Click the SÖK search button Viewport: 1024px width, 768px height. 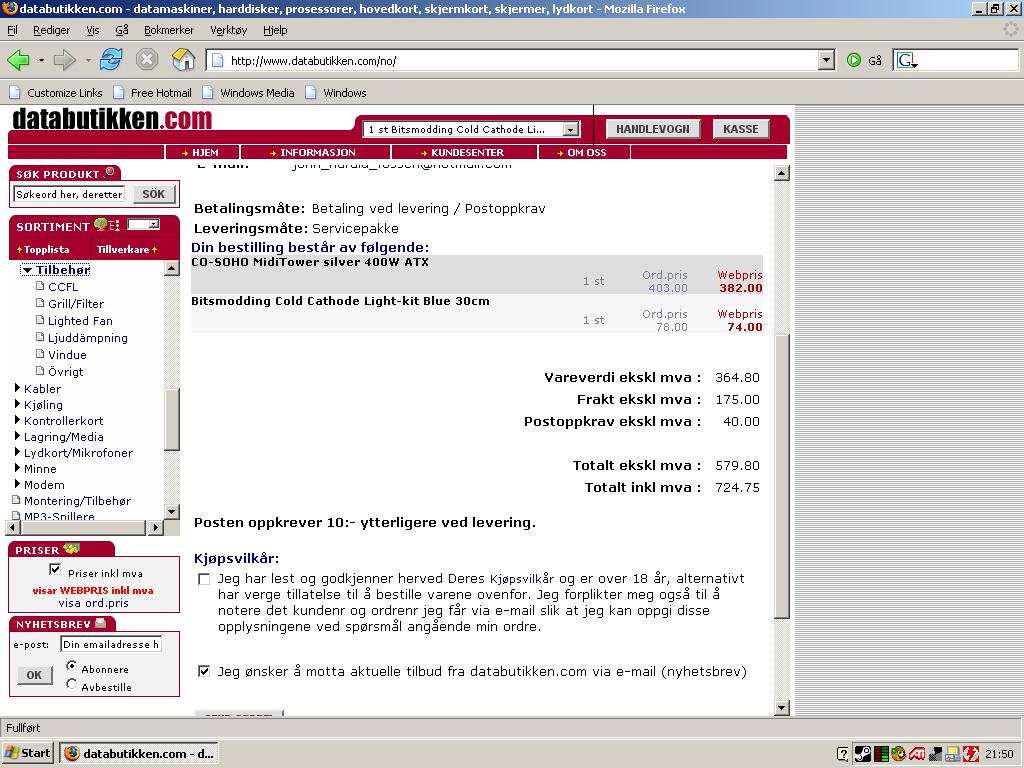[153, 194]
